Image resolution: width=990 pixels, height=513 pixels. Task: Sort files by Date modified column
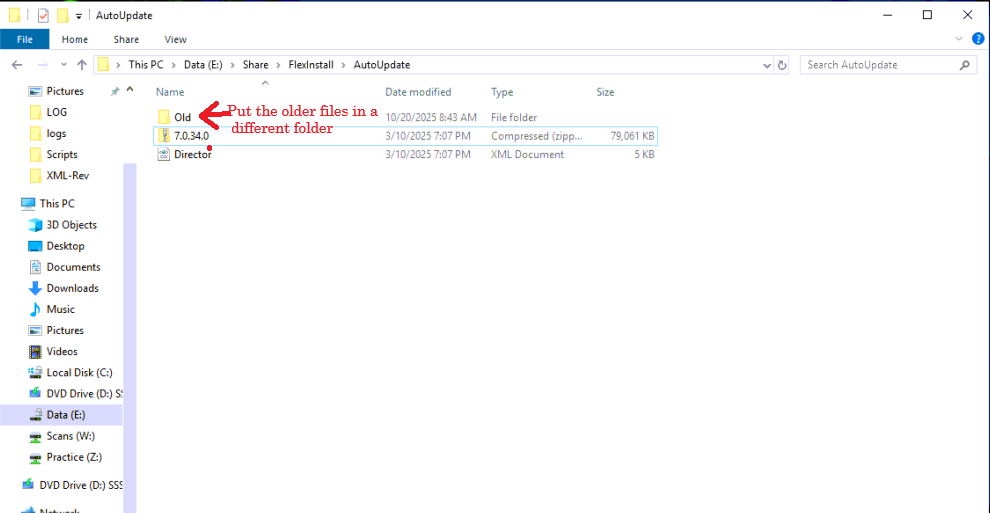point(418,92)
